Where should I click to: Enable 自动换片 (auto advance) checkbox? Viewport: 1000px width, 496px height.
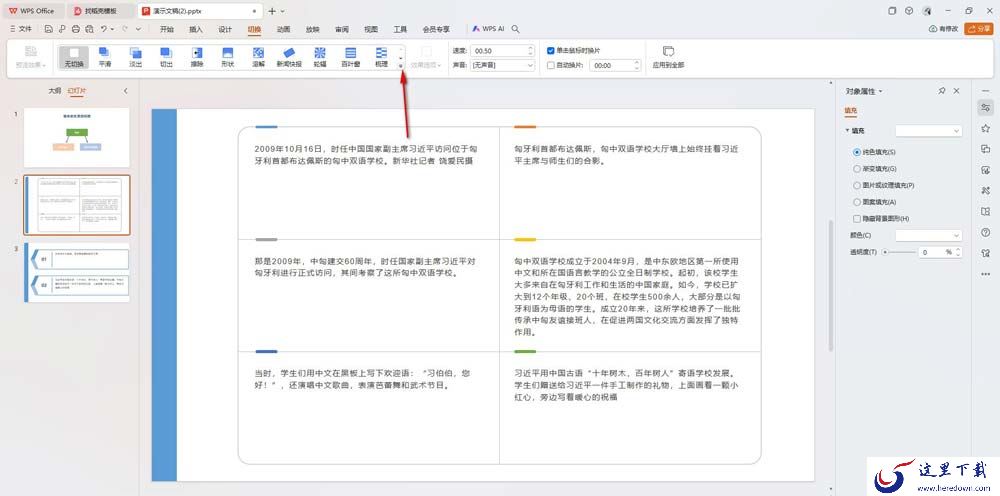551,65
